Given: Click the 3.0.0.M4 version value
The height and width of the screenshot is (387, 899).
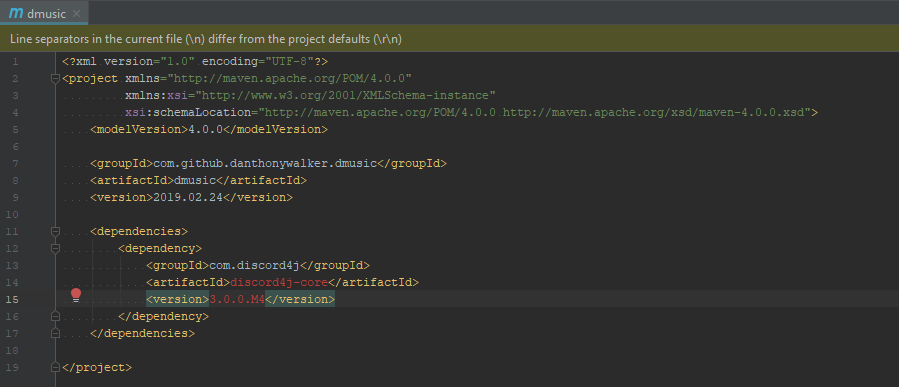Looking at the screenshot, I should tap(237, 299).
